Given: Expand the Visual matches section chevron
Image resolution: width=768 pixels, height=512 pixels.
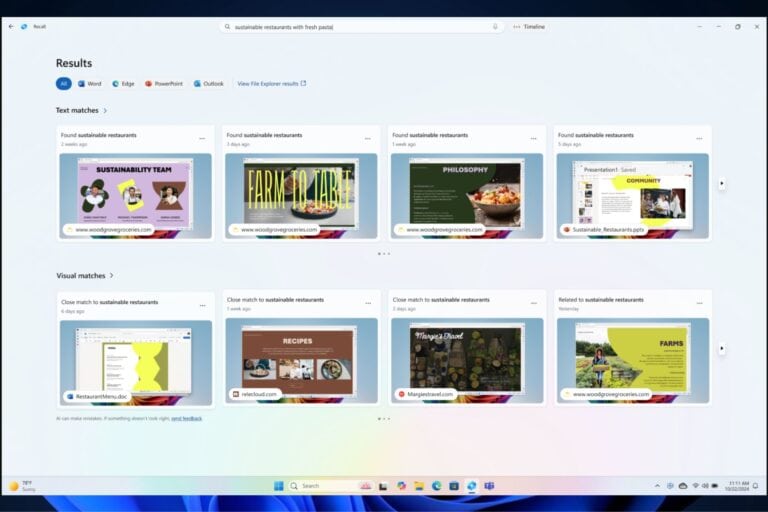Looking at the screenshot, I should tap(112, 275).
